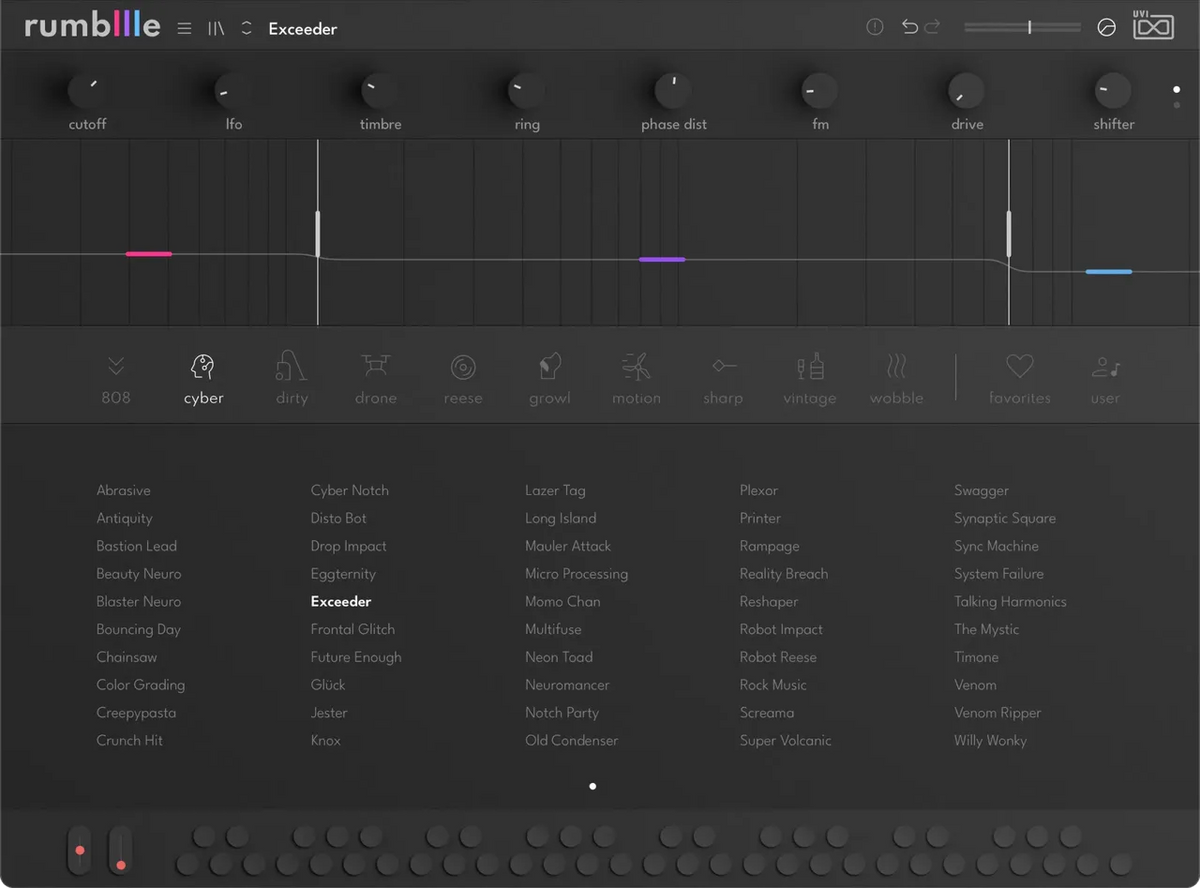Click the preset list page indicator dot
Viewport: 1200px width, 888px height.
[593, 786]
